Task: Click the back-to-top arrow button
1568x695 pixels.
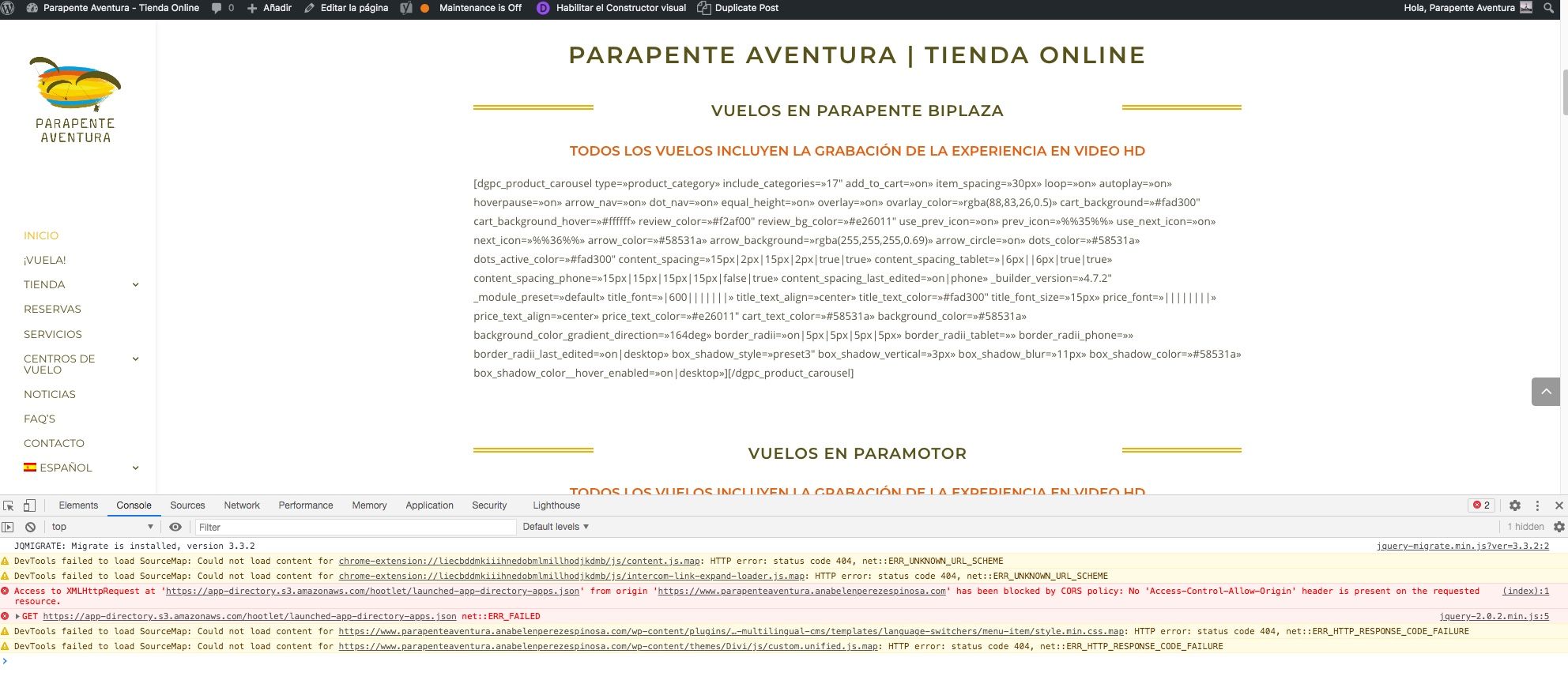Action: (1546, 391)
